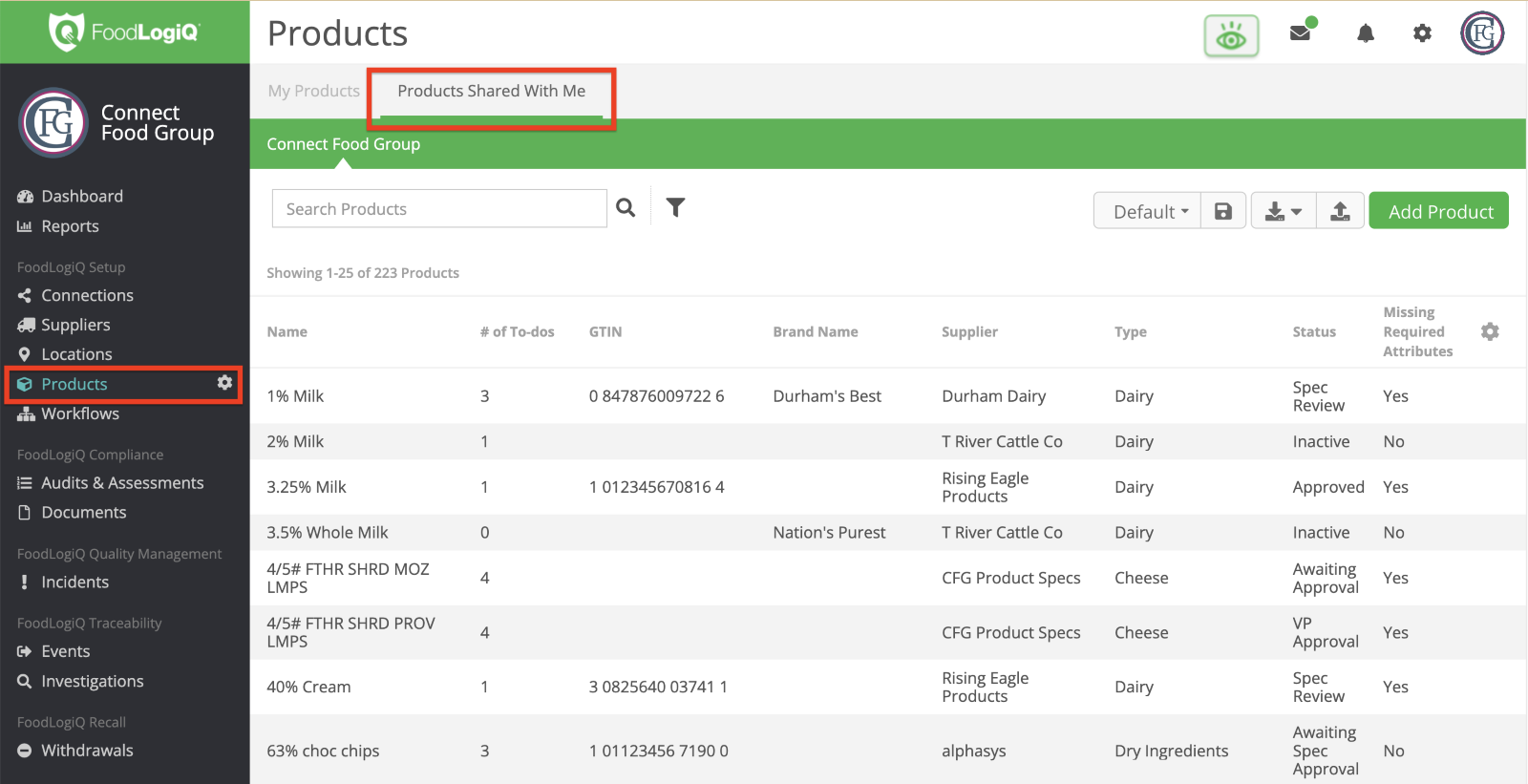This screenshot has width=1528, height=784.
Task: Open the 63% choc chips product
Action: [323, 751]
